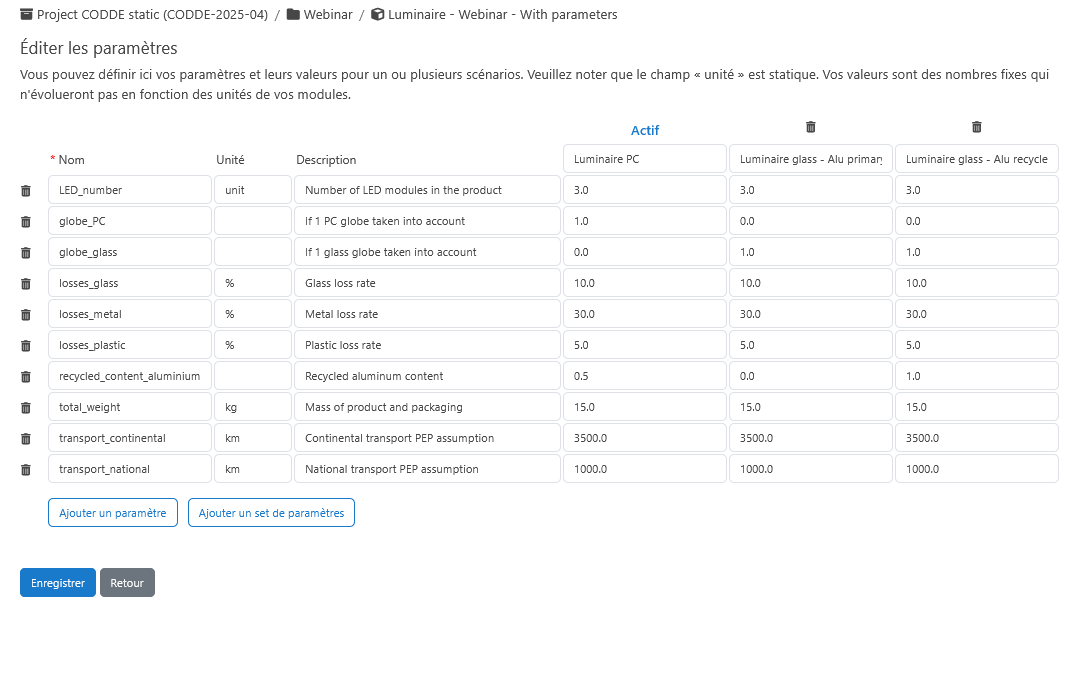Delete the globe_PC parameter row
The height and width of the screenshot is (675, 1080).
coord(25,222)
